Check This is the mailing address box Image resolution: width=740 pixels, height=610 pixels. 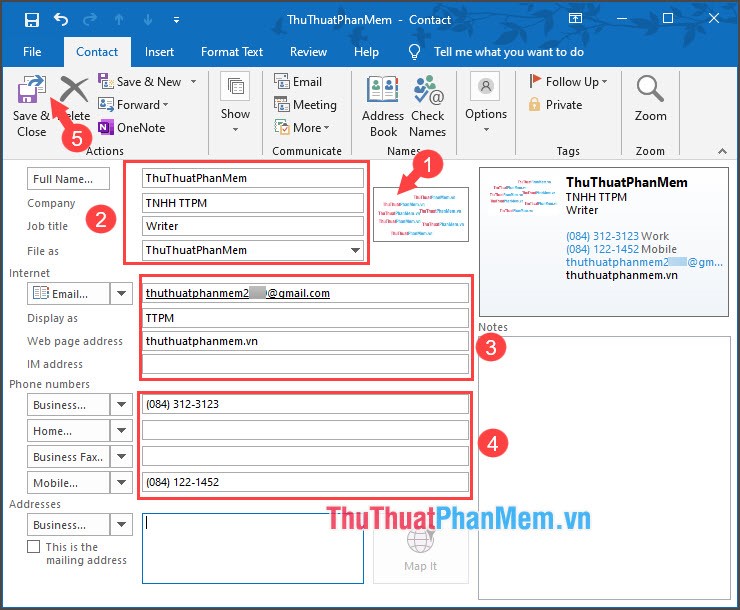tap(34, 546)
